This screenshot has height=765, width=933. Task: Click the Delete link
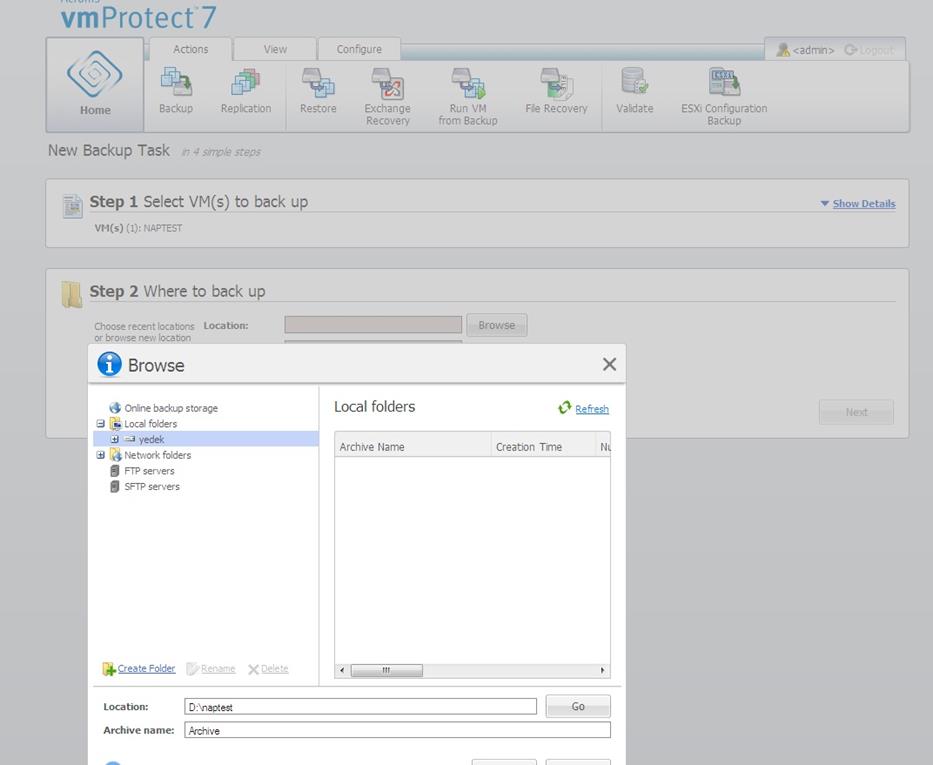pos(274,669)
